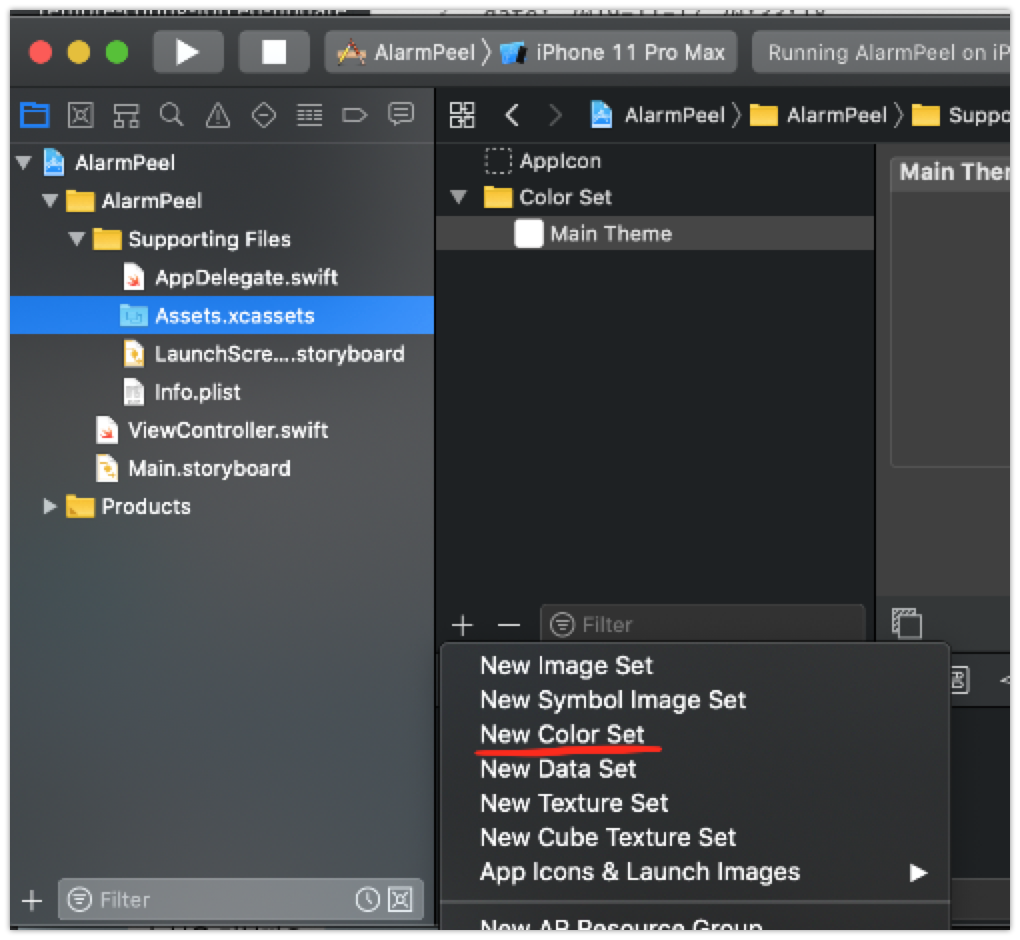This screenshot has height=940, width=1020.
Task: Open the Issue navigator warning icon
Action: pos(218,116)
